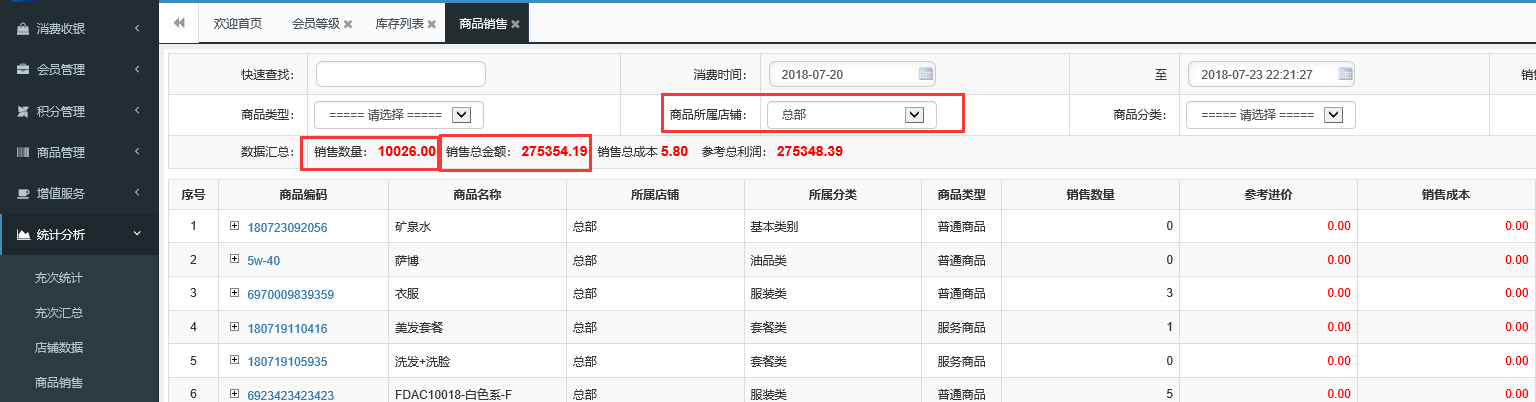Open 商品所属店铺 dropdown showing 总部
This screenshot has height=402, width=1536.
[x=852, y=115]
